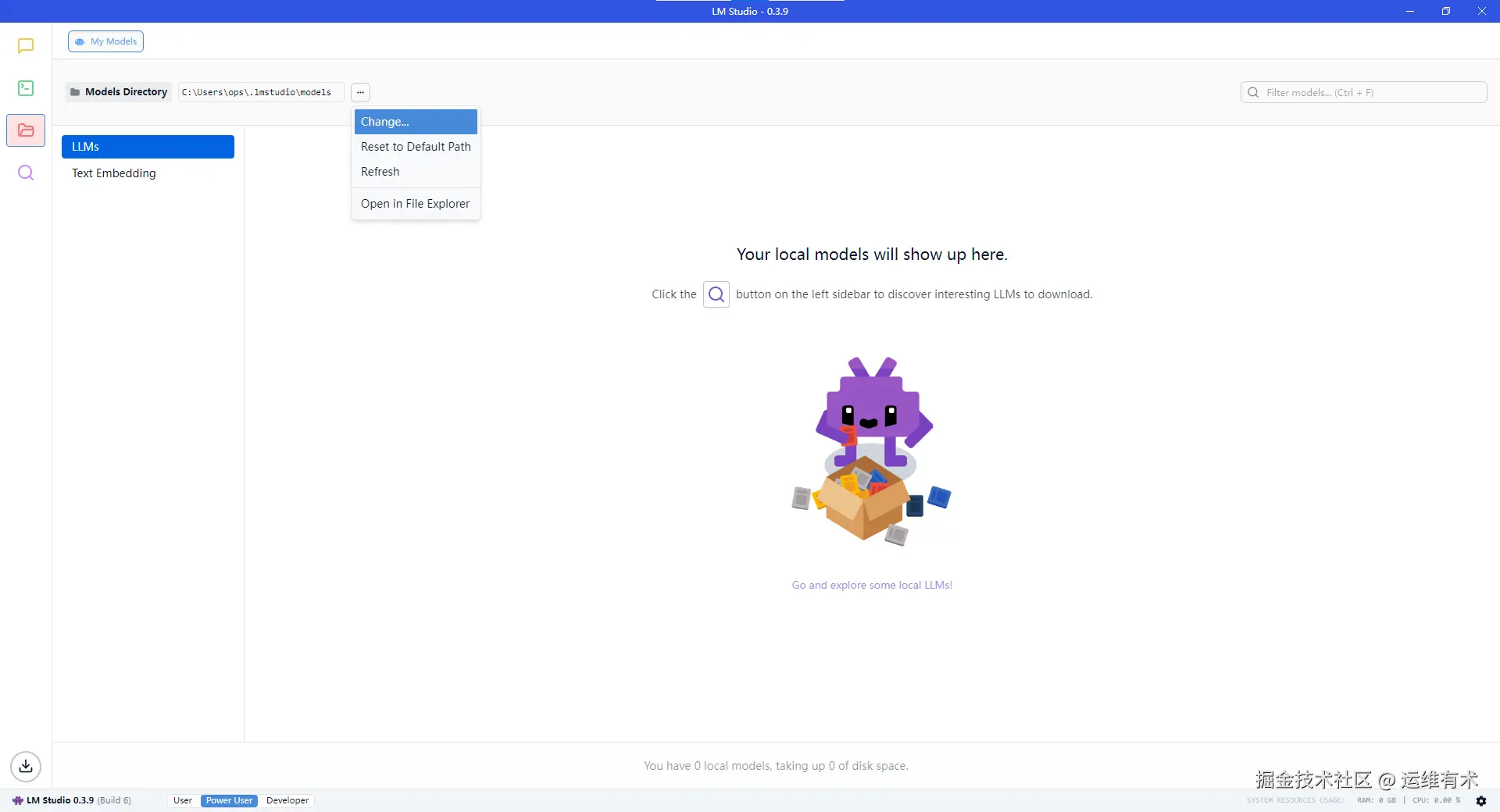Open the Developer terminal sidebar icon
The width and height of the screenshot is (1500, 812).
coord(26,88)
